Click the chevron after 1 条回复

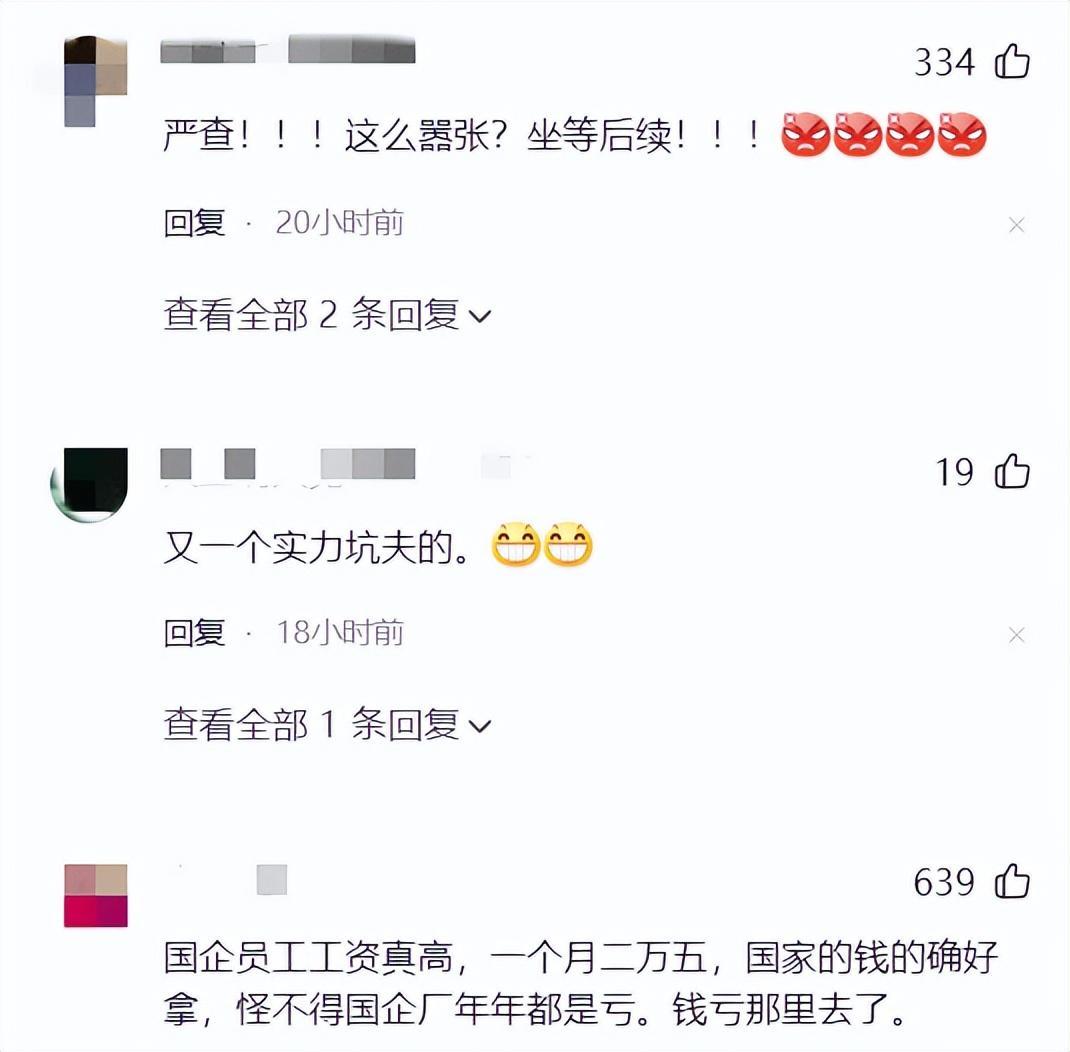(x=480, y=727)
